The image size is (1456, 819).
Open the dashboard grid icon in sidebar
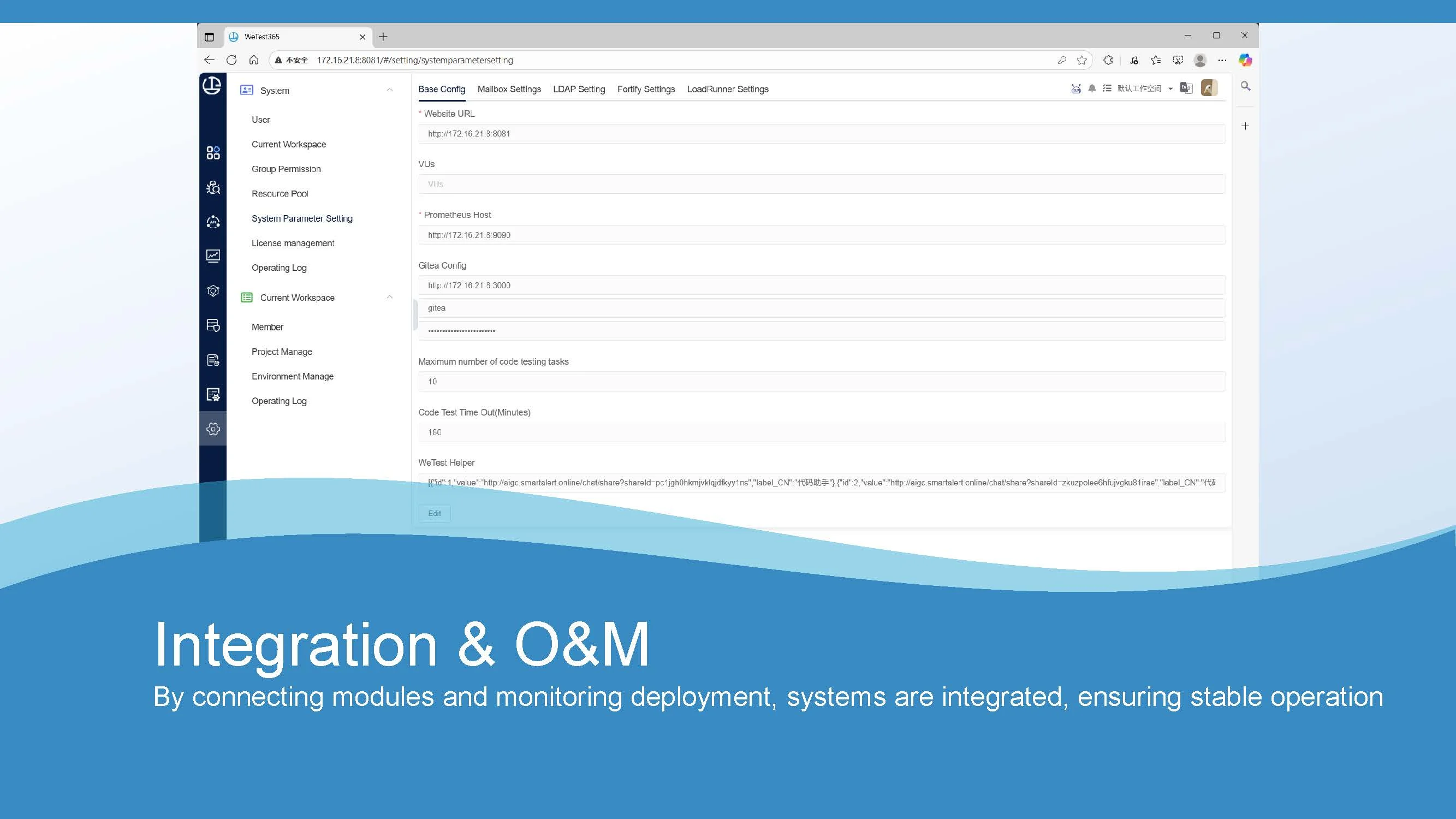[213, 153]
